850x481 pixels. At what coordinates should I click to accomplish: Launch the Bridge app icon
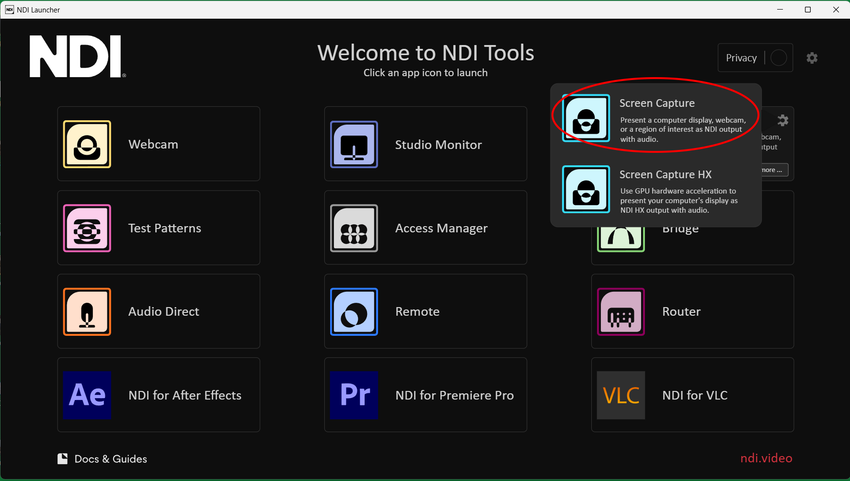(621, 240)
